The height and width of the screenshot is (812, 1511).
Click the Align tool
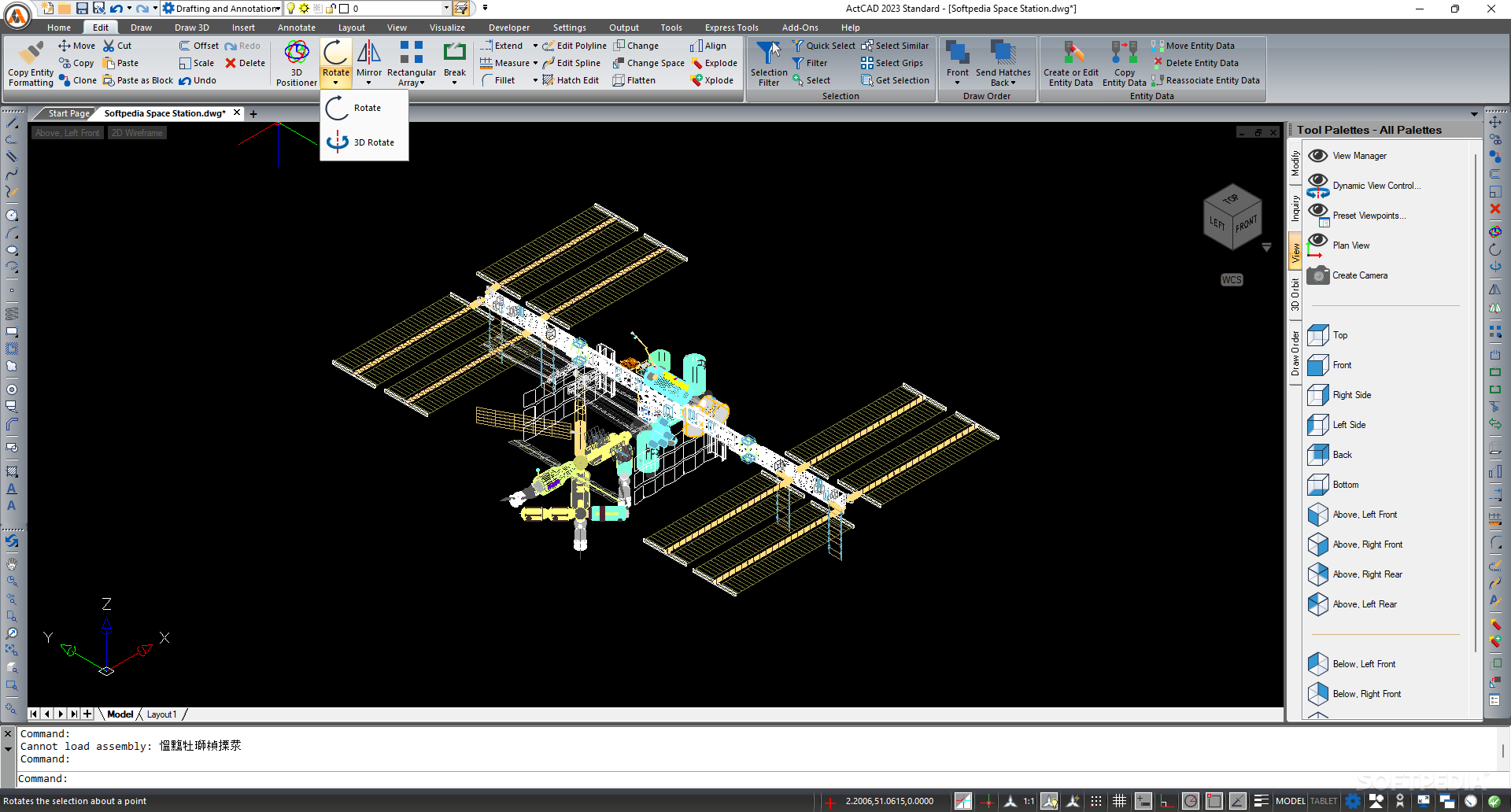708,46
